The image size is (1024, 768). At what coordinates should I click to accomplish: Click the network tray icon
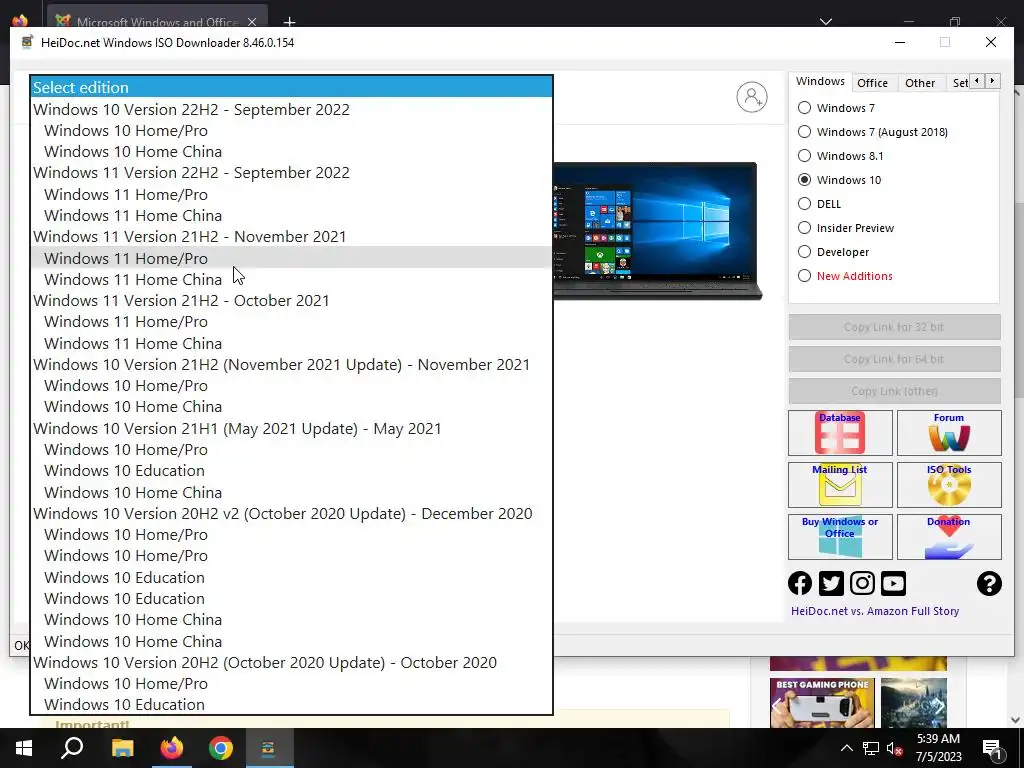coord(871,749)
